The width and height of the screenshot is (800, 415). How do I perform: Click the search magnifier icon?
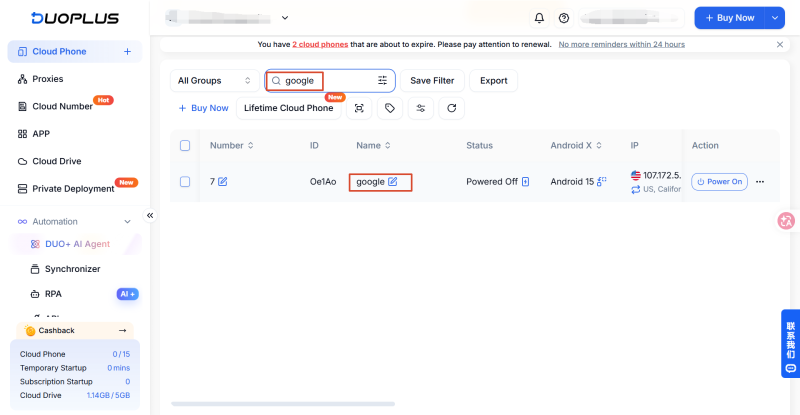[276, 81]
